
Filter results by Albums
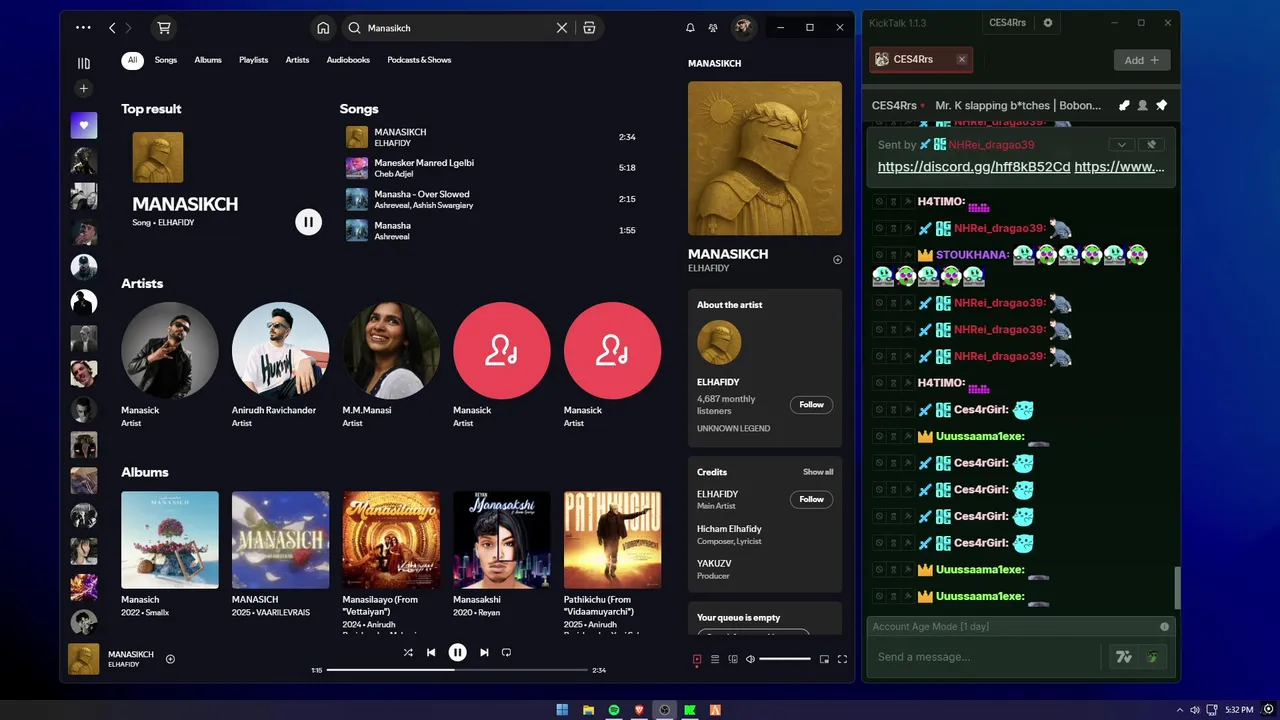[x=208, y=60]
